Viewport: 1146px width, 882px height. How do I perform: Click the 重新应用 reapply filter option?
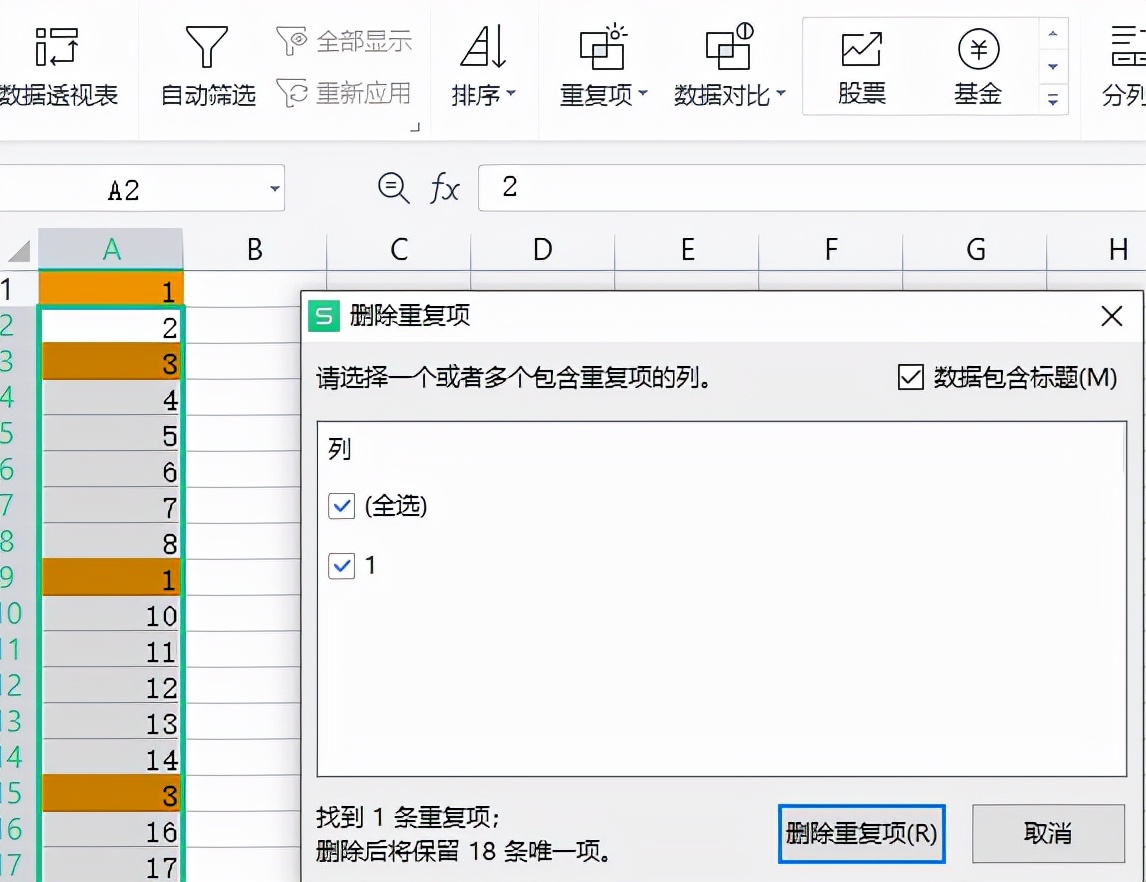[x=344, y=94]
